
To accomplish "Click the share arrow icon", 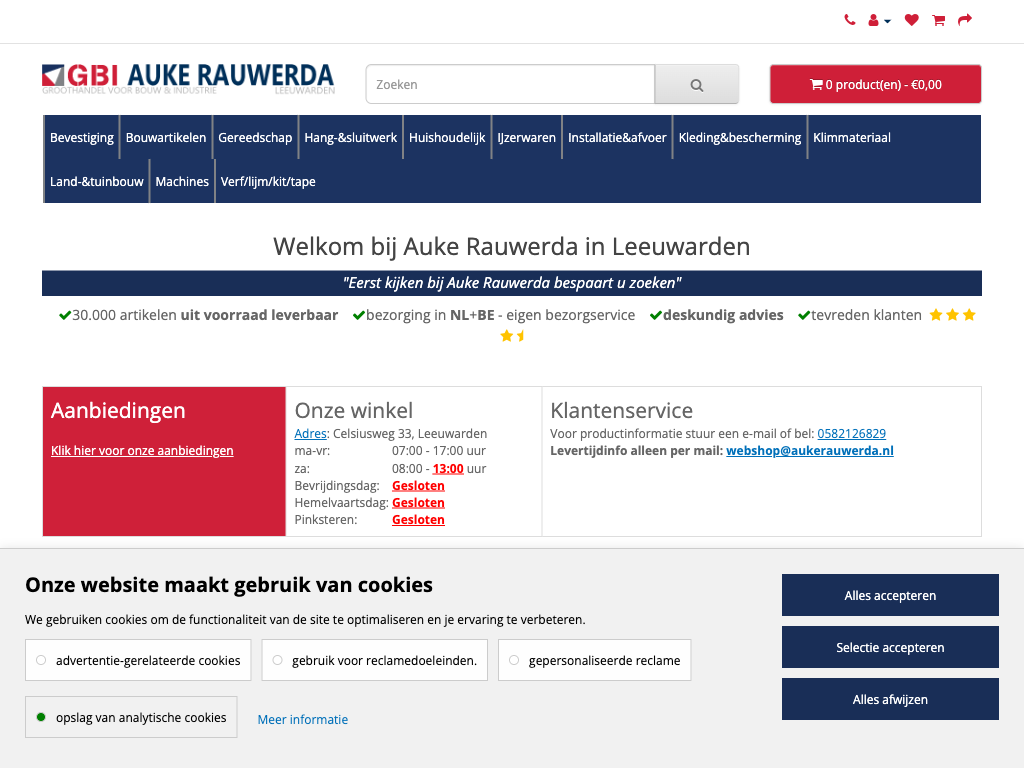I will tap(965, 20).
